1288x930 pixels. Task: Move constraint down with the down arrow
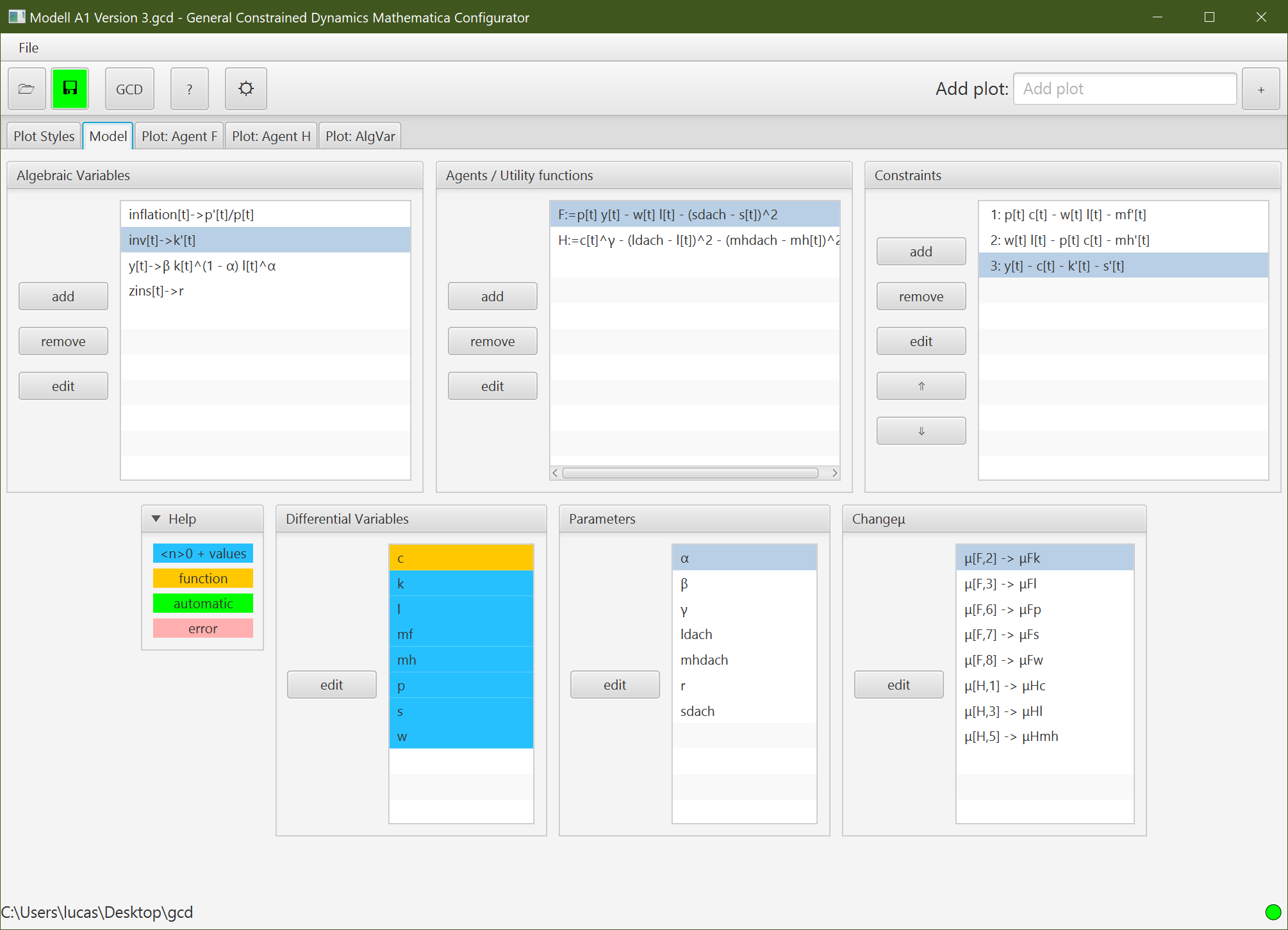tap(921, 431)
